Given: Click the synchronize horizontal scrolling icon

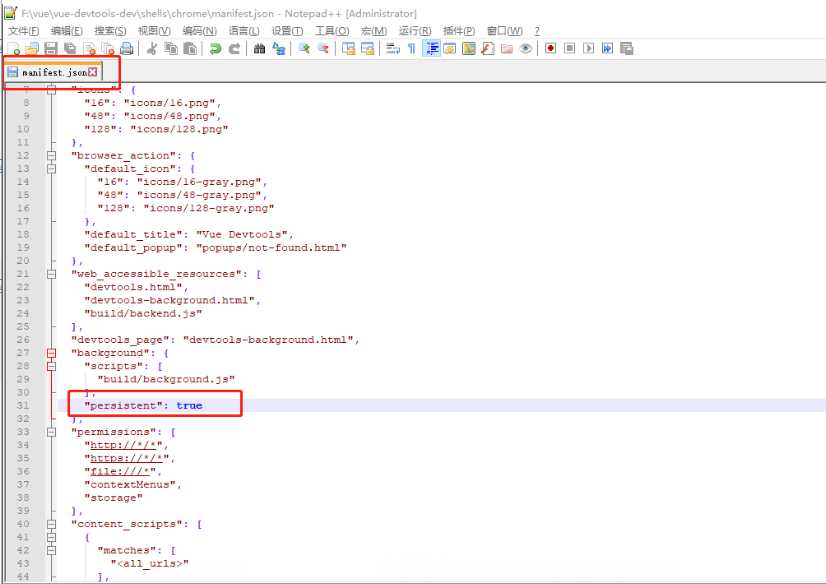Looking at the screenshot, I should 367,49.
